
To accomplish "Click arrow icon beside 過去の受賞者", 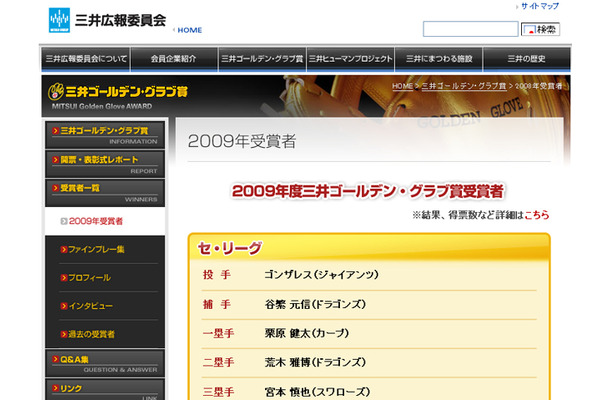I will point(64,334).
